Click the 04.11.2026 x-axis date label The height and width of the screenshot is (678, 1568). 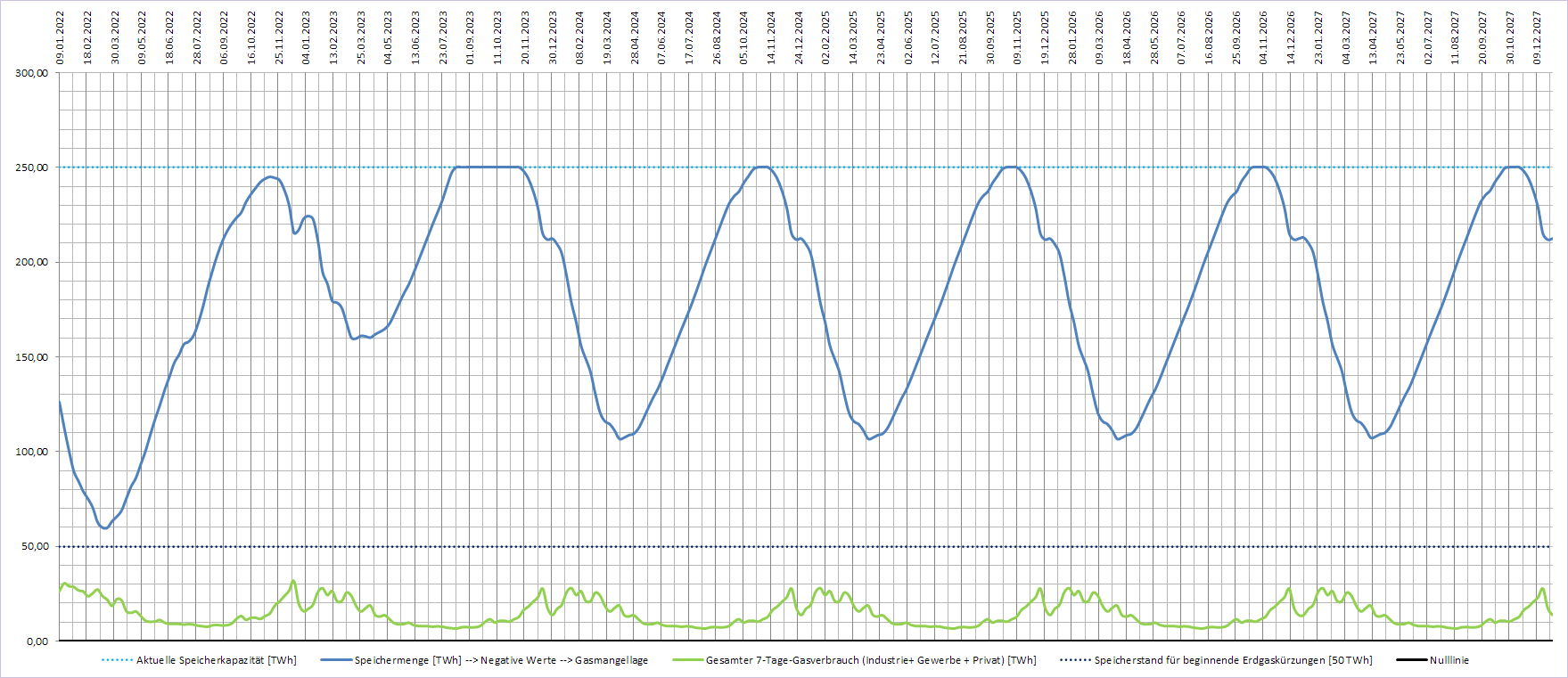[x=1263, y=37]
